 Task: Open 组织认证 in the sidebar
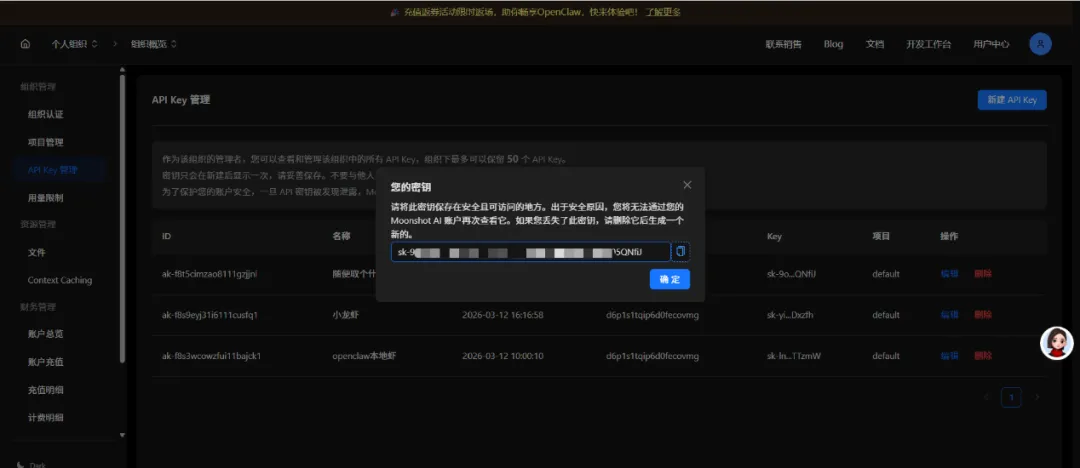(x=45, y=114)
